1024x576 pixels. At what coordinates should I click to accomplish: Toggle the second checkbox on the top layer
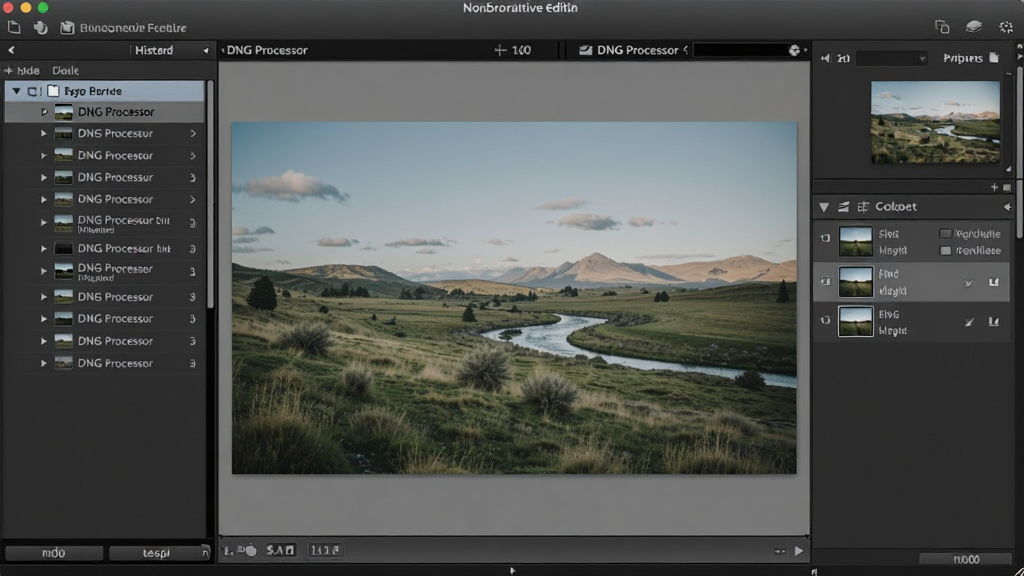945,251
